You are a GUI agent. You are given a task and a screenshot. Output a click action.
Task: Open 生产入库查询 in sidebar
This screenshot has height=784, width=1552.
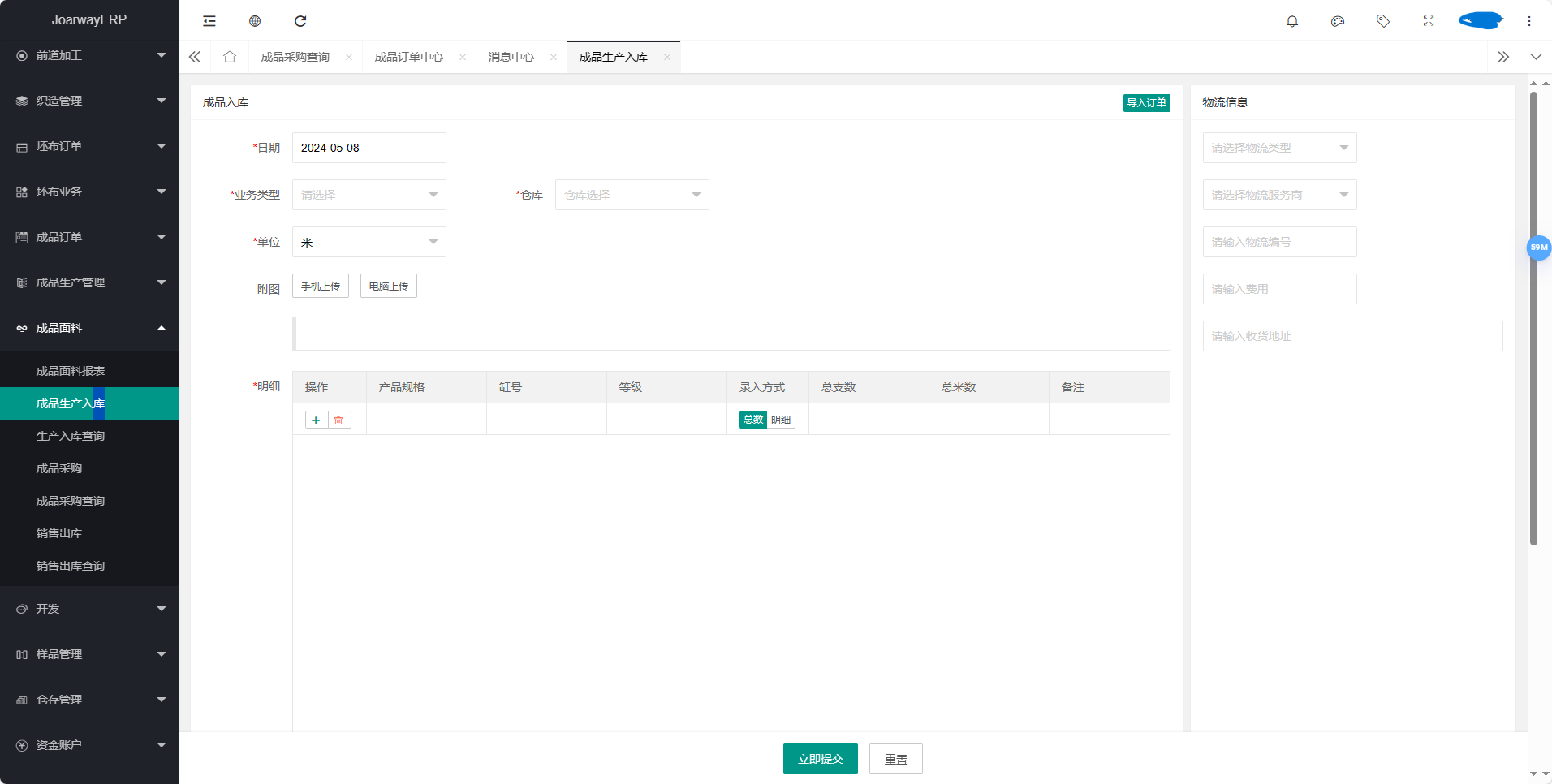(x=89, y=436)
